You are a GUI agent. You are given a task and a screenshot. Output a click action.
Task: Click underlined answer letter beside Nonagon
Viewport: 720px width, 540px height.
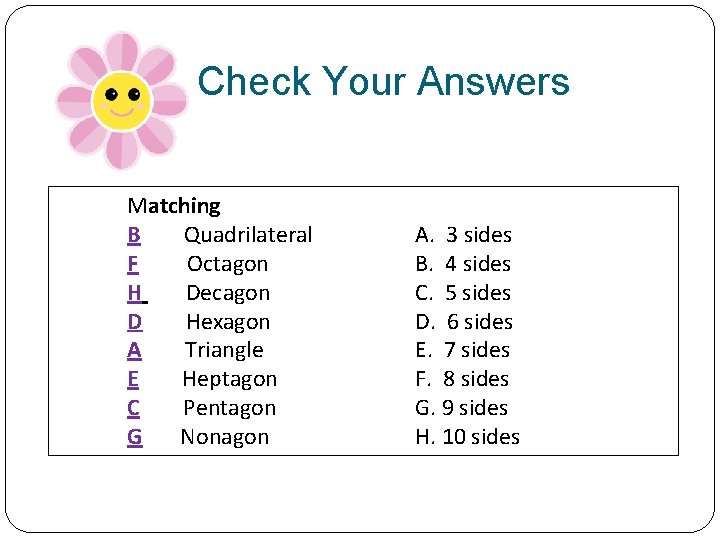pyautogui.click(x=135, y=437)
